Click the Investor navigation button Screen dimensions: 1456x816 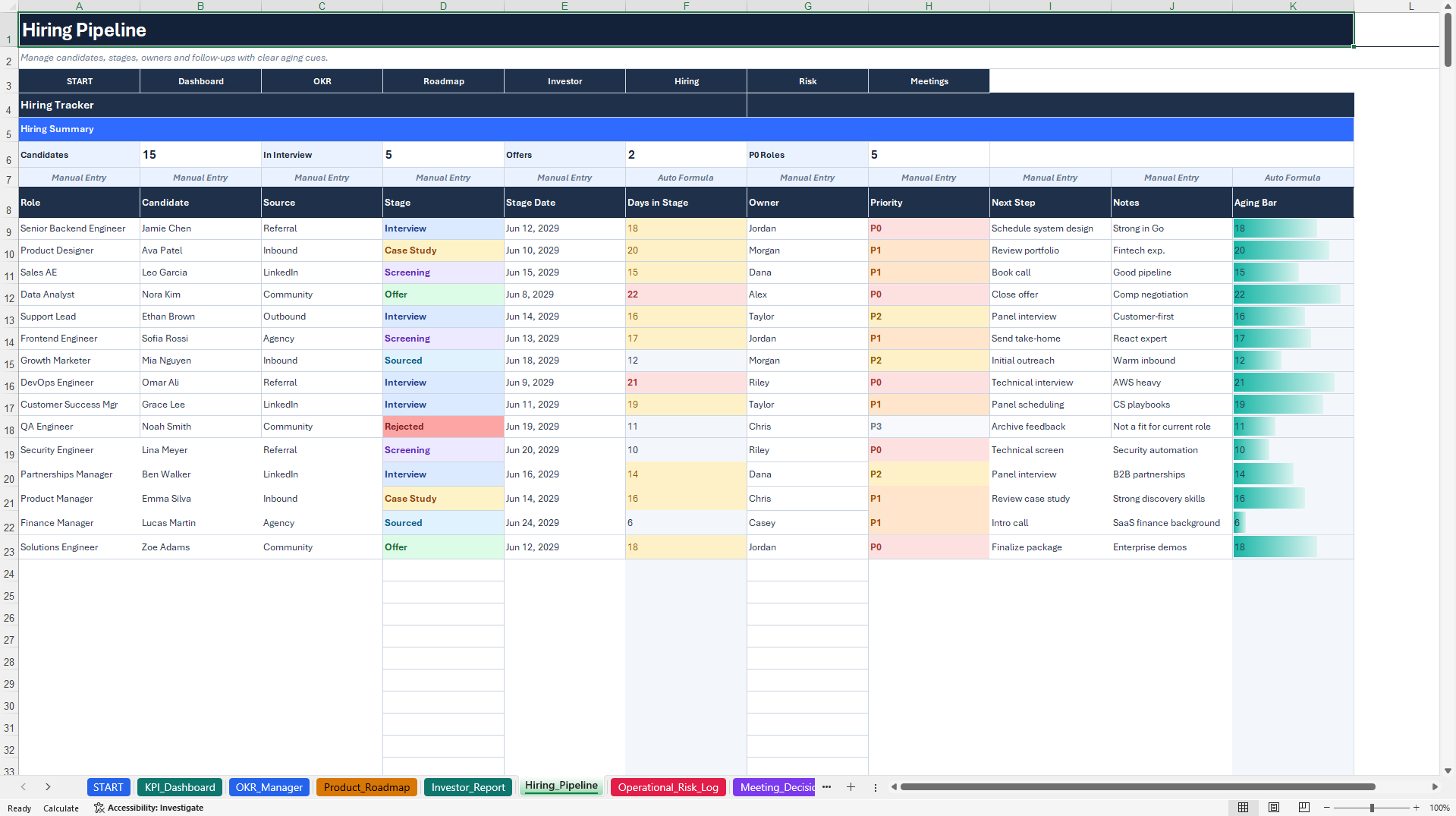point(565,81)
